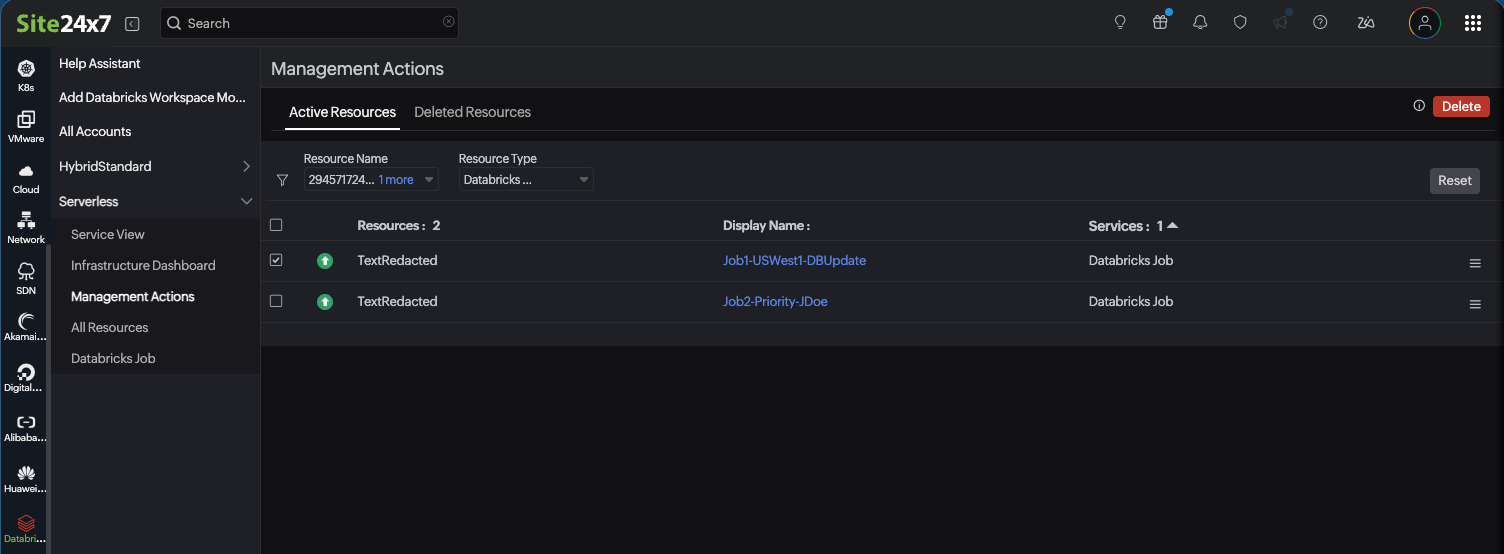Open Help Assistant in the sidebar

(100, 63)
